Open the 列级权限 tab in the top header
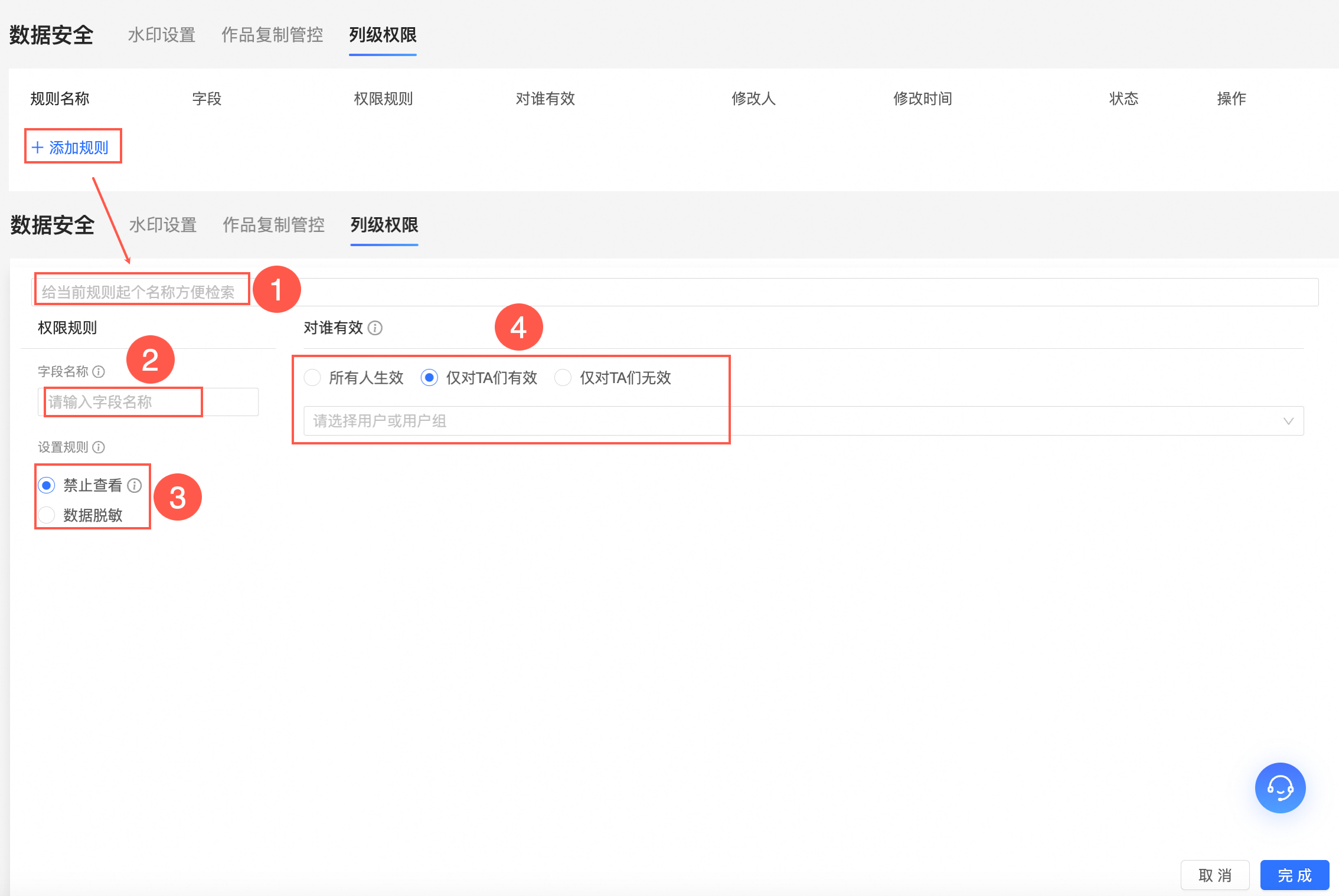The width and height of the screenshot is (1339, 896). click(383, 35)
